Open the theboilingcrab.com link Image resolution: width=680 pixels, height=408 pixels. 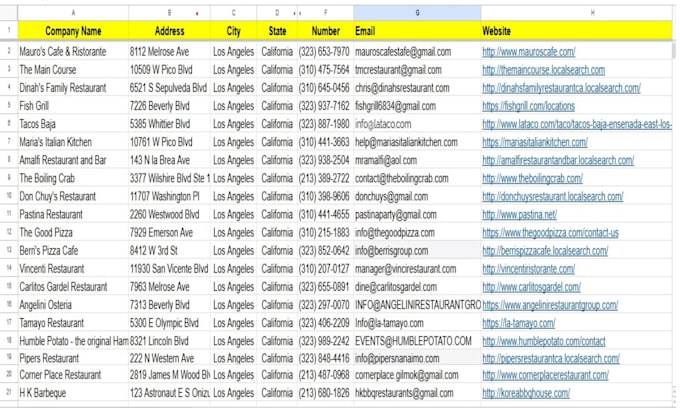click(532, 179)
